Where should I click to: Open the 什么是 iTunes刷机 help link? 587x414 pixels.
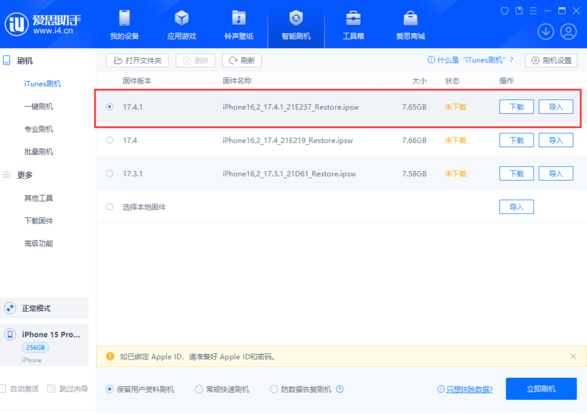(471, 60)
